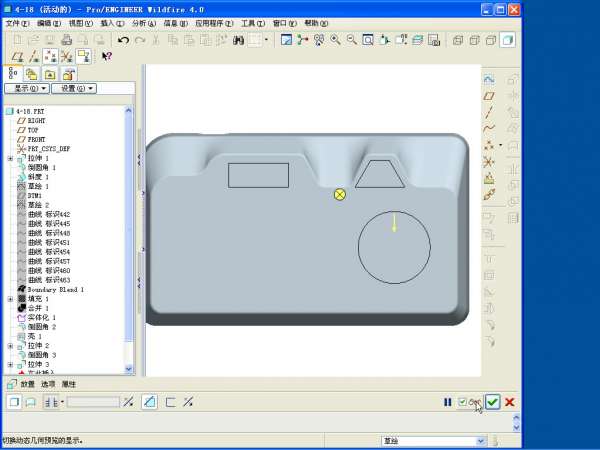Click the Zoom Out magnifier icon
This screenshot has height=450, width=600.
pyautogui.click(x=352, y=40)
